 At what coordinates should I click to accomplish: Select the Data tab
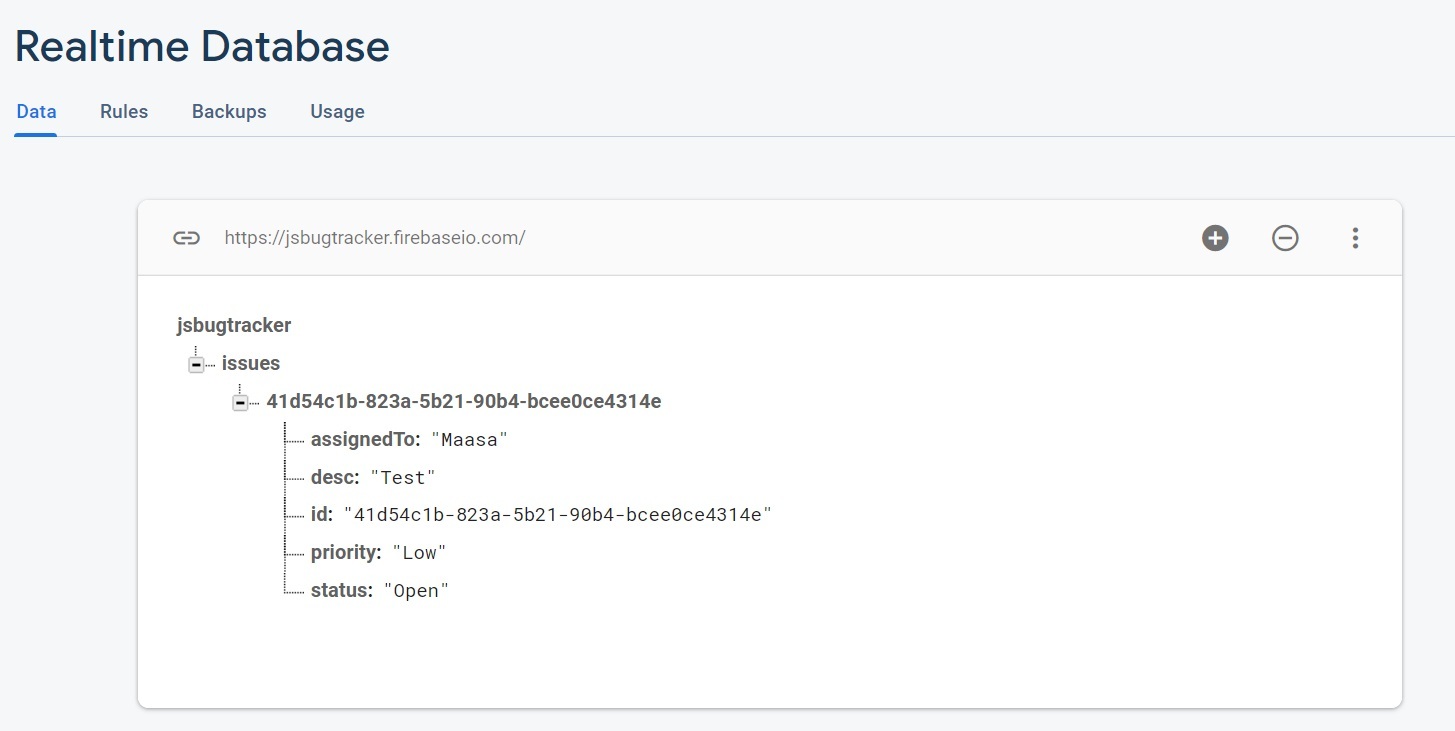pos(36,112)
